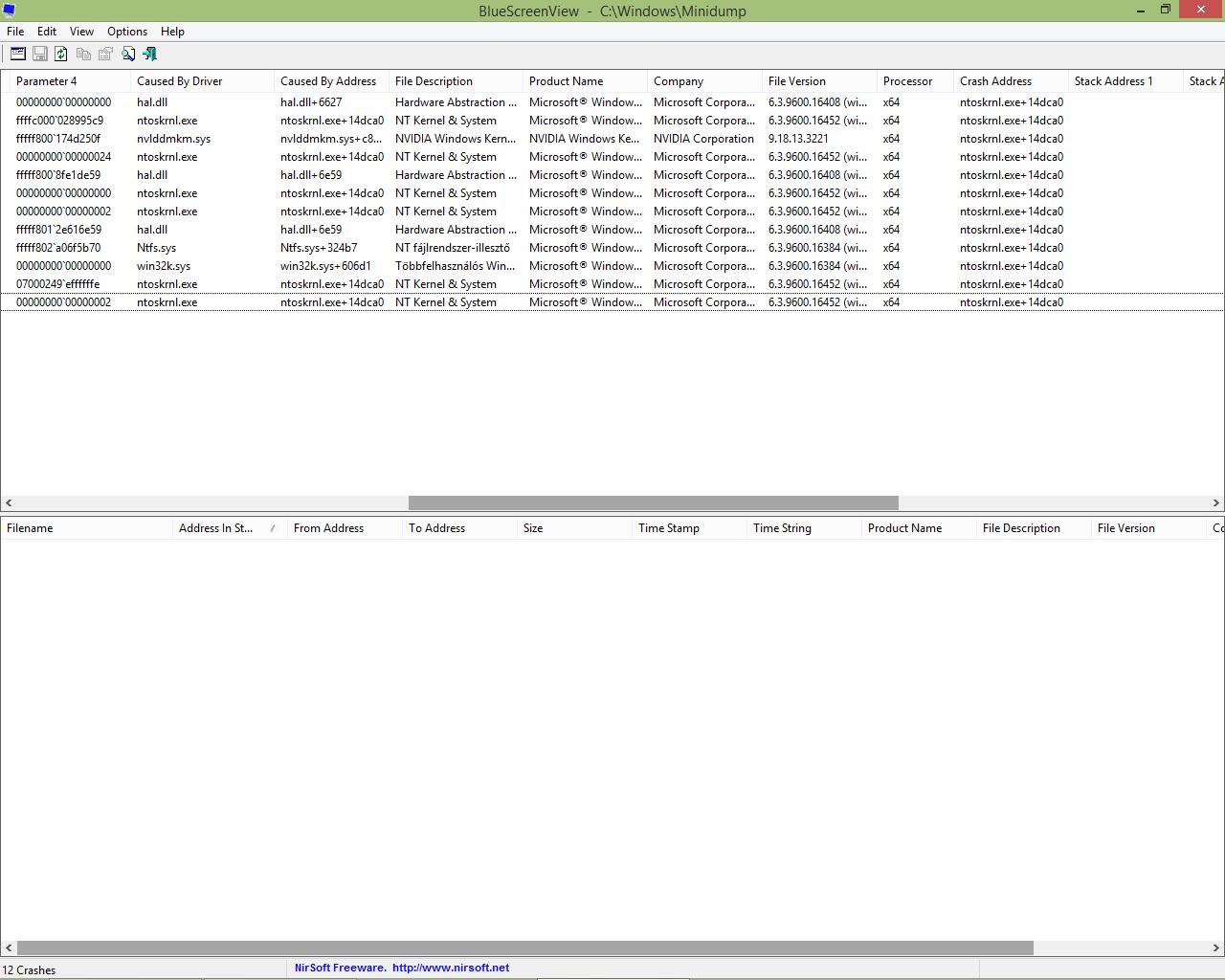This screenshot has height=980, width=1225.
Task: Sort lower pane by Filename column
Action: 86,528
